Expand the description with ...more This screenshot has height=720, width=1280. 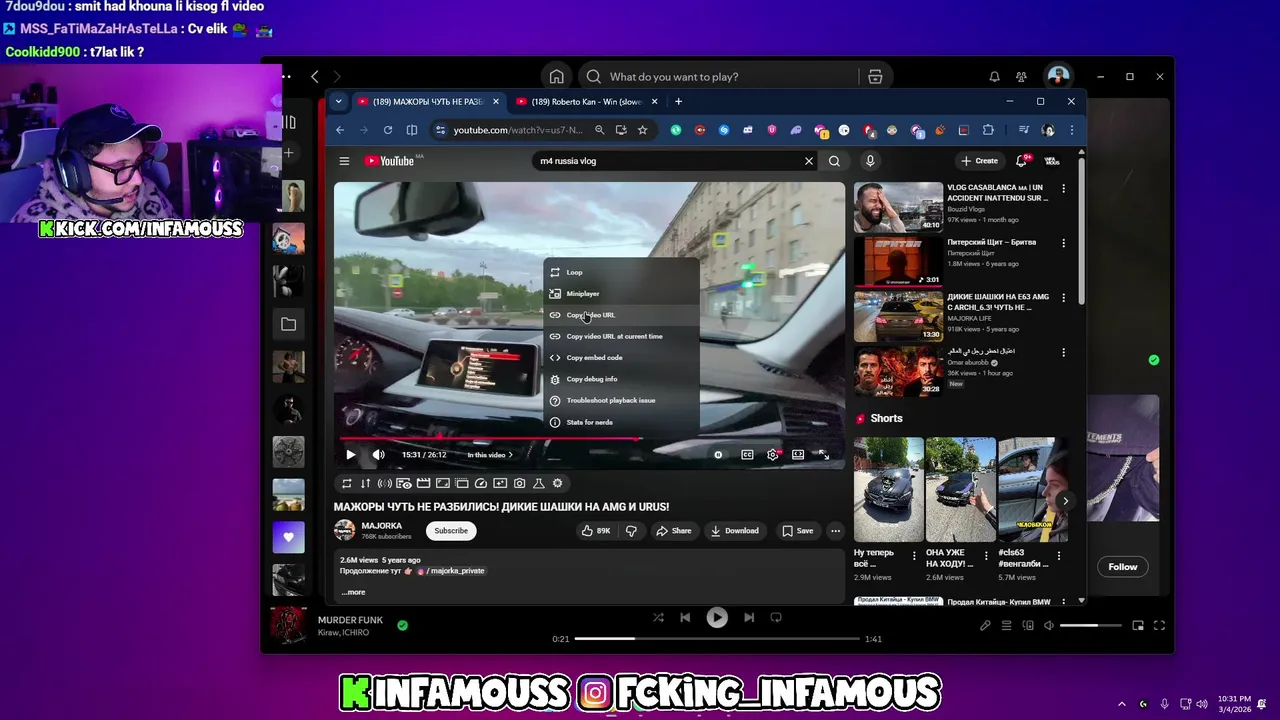coord(353,592)
